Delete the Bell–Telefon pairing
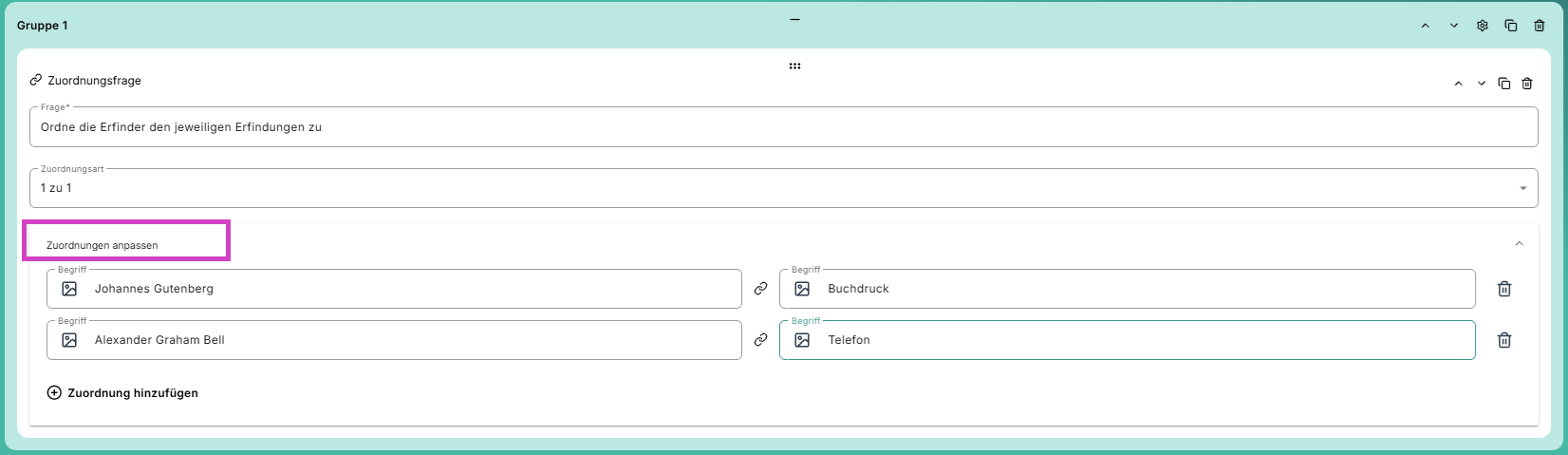This screenshot has width=1568, height=455. coord(1503,340)
